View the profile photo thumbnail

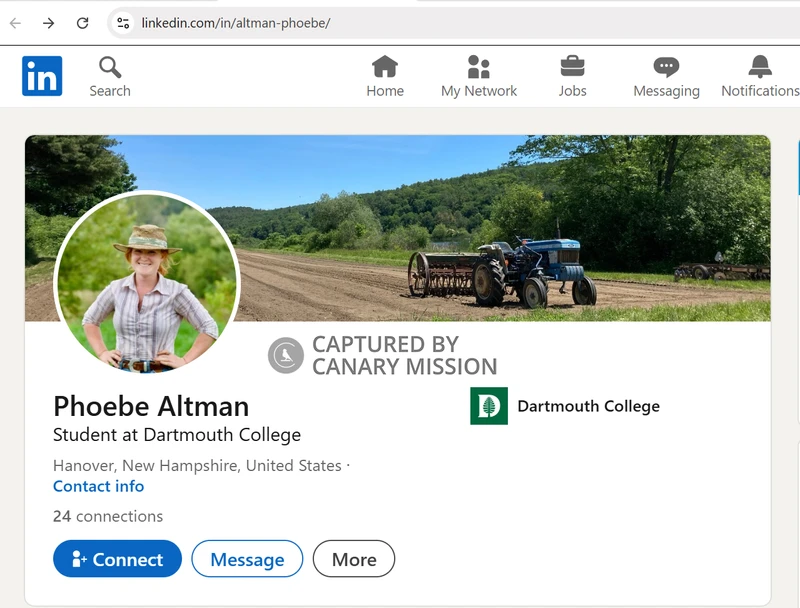click(147, 284)
